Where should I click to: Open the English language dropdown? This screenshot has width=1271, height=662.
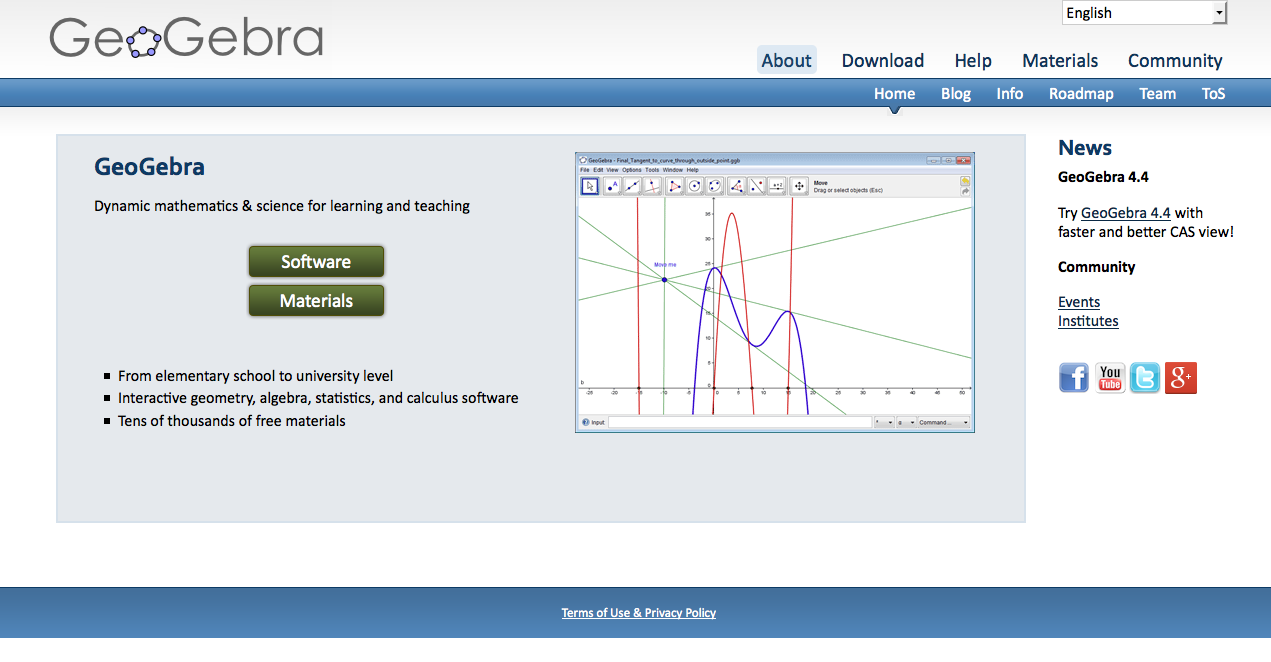click(x=1144, y=13)
